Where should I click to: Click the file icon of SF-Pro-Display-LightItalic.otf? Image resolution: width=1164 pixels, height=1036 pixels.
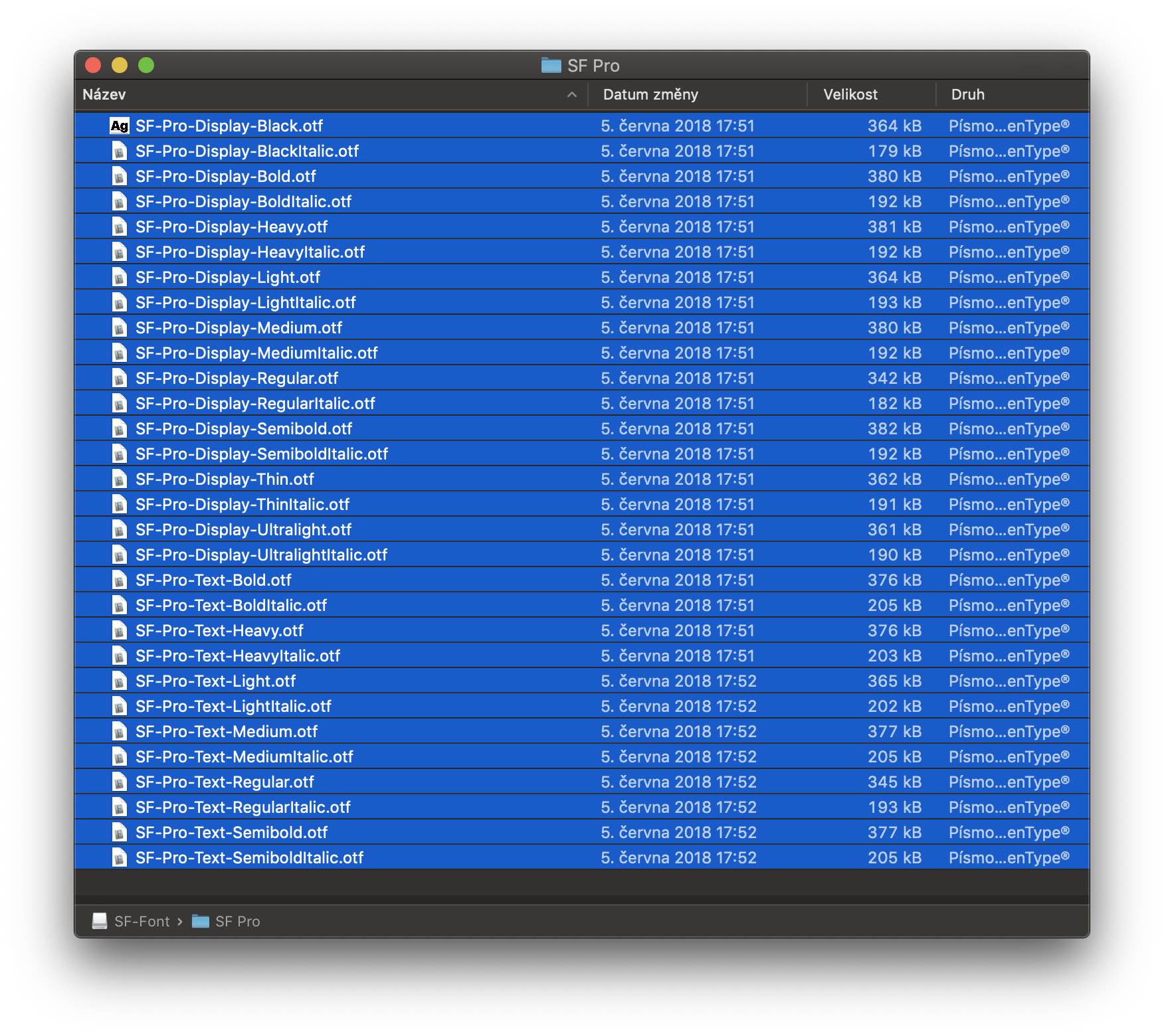pyautogui.click(x=120, y=302)
